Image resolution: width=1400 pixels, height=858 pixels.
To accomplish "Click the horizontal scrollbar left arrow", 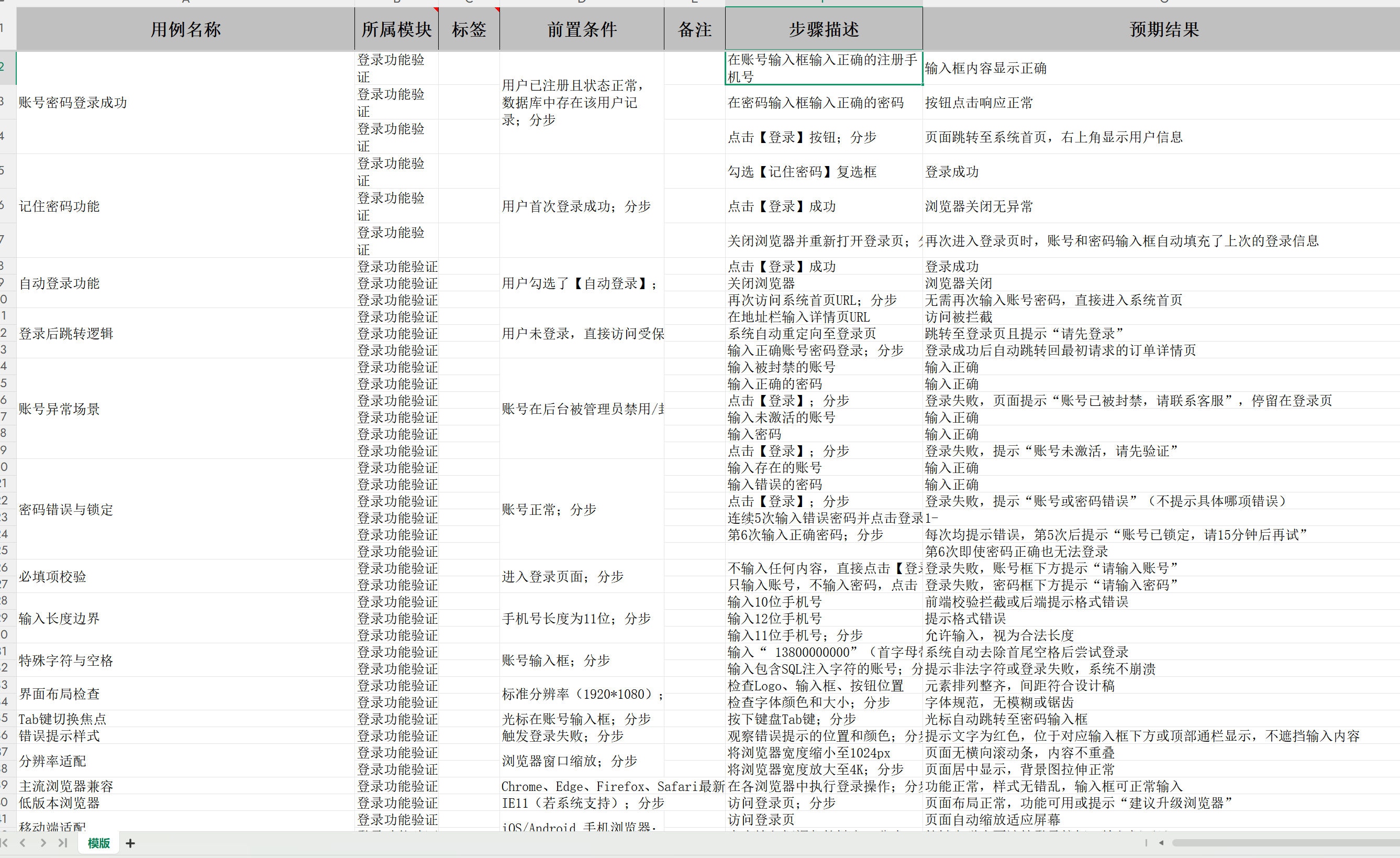I will (x=1161, y=843).
